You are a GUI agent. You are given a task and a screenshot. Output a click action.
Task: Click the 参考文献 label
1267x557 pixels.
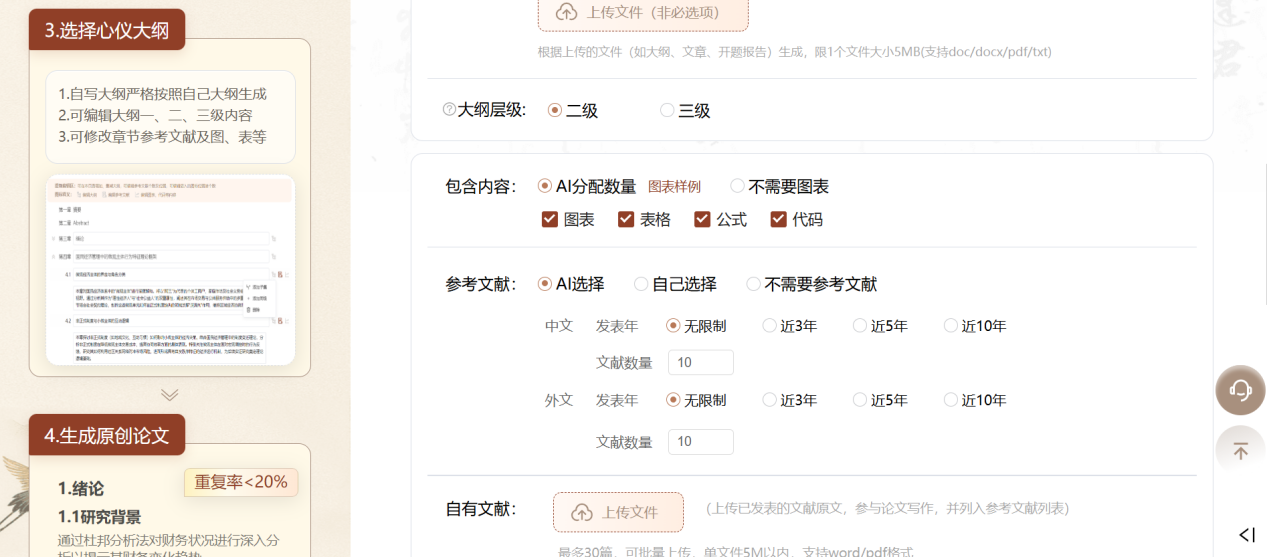(x=481, y=284)
